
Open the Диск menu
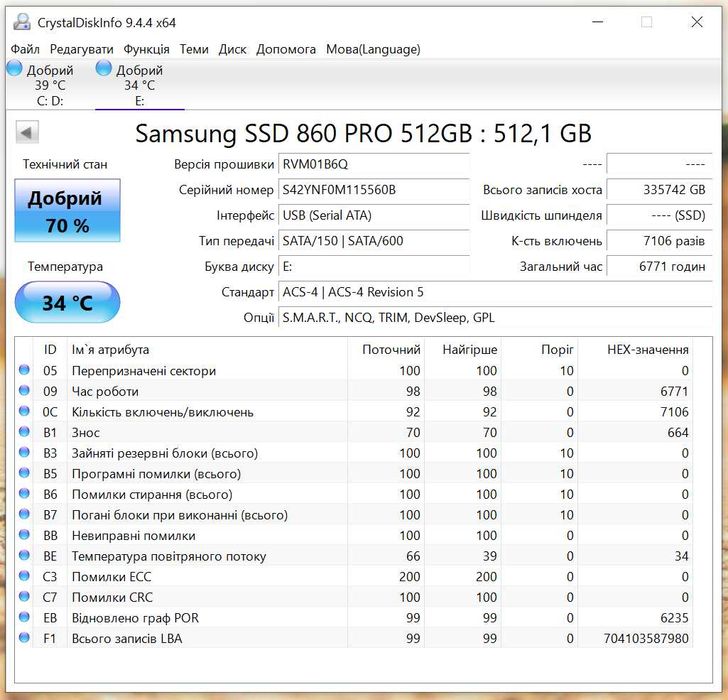pyautogui.click(x=232, y=49)
